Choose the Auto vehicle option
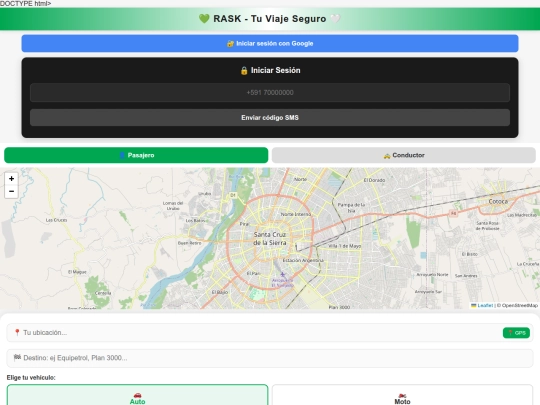 click(x=137, y=396)
